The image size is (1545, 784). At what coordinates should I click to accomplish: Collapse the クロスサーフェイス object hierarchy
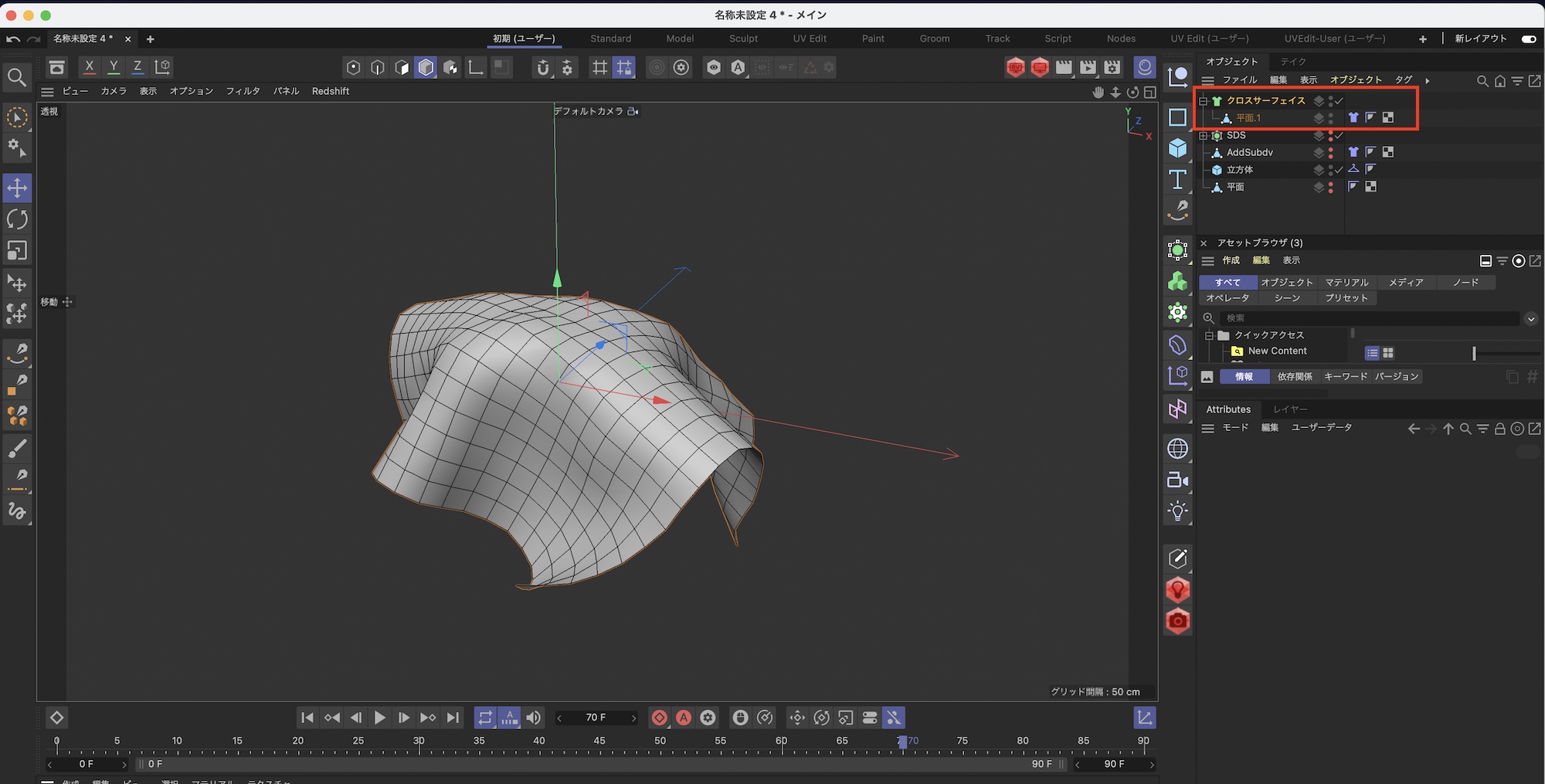coord(1203,101)
